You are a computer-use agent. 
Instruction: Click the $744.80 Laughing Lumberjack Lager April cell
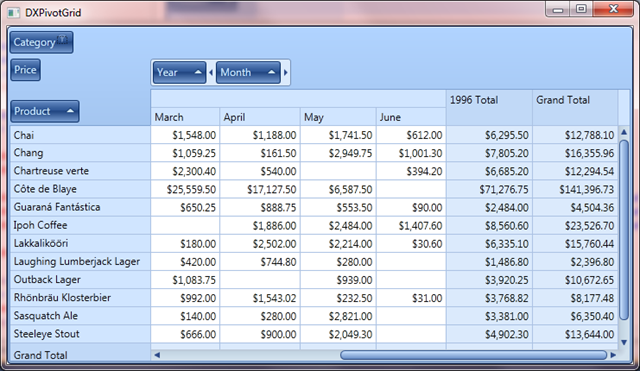click(260, 262)
